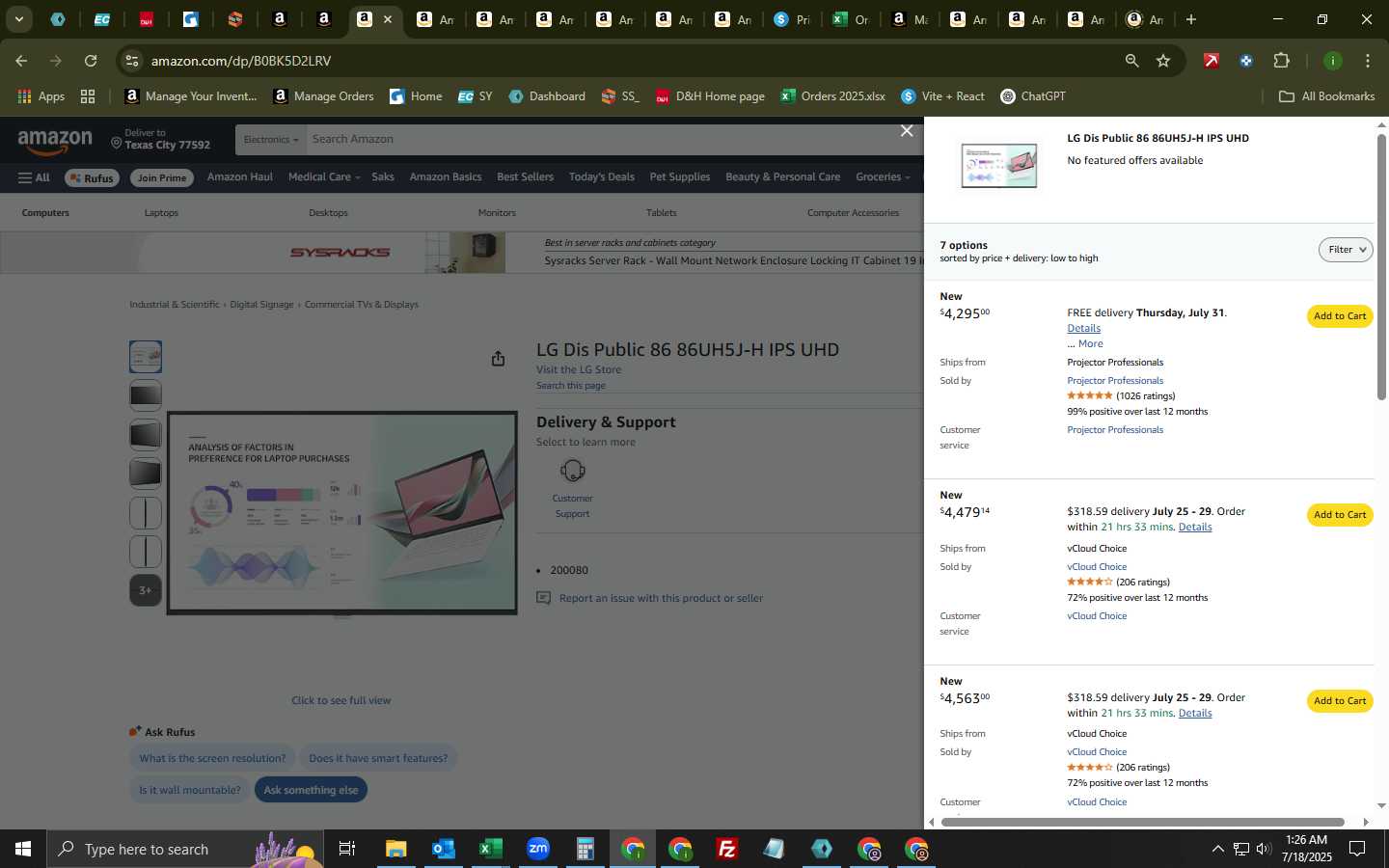
Task: Ask 'What is the screen resolution?'
Action: [x=212, y=758]
